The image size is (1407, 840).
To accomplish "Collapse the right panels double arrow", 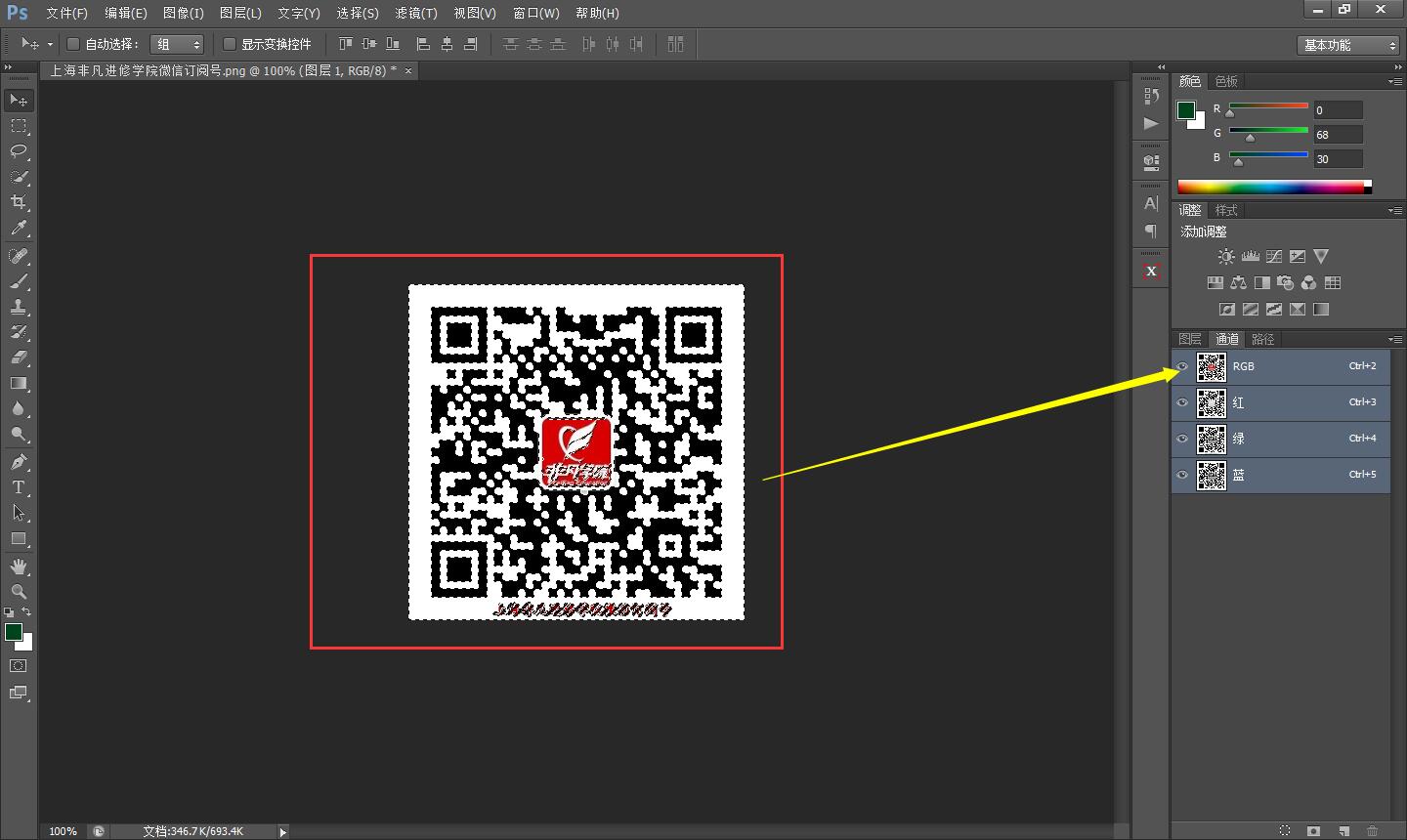I will pos(1397,66).
